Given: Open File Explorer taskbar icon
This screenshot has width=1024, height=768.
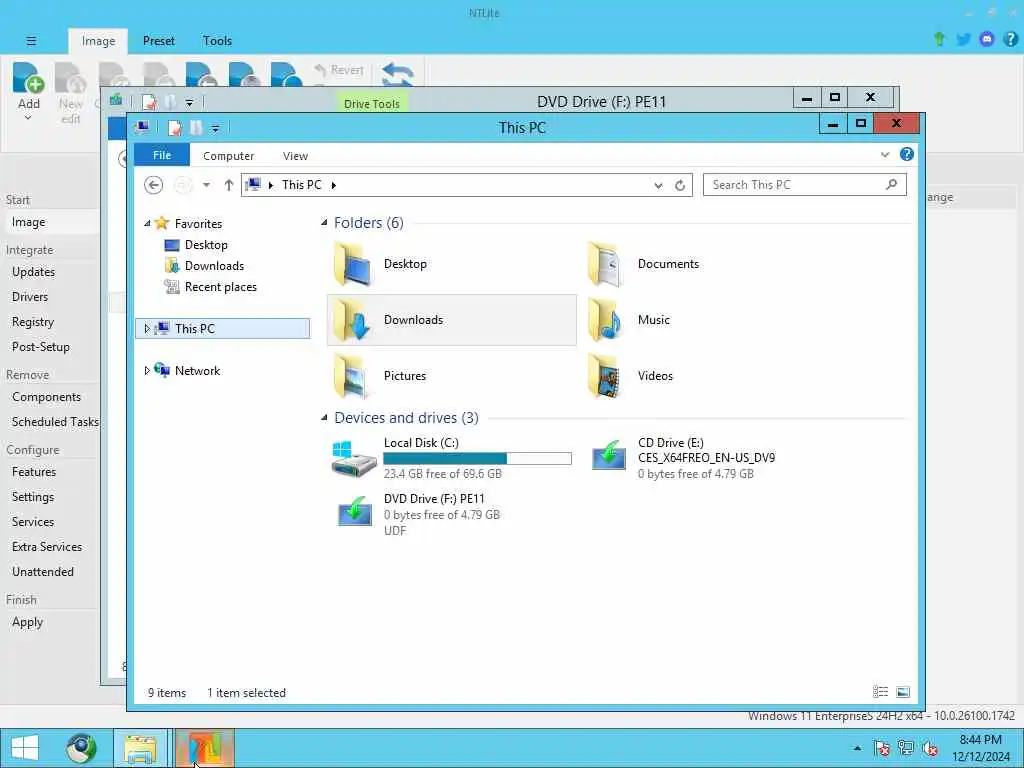Looking at the screenshot, I should tap(140, 748).
